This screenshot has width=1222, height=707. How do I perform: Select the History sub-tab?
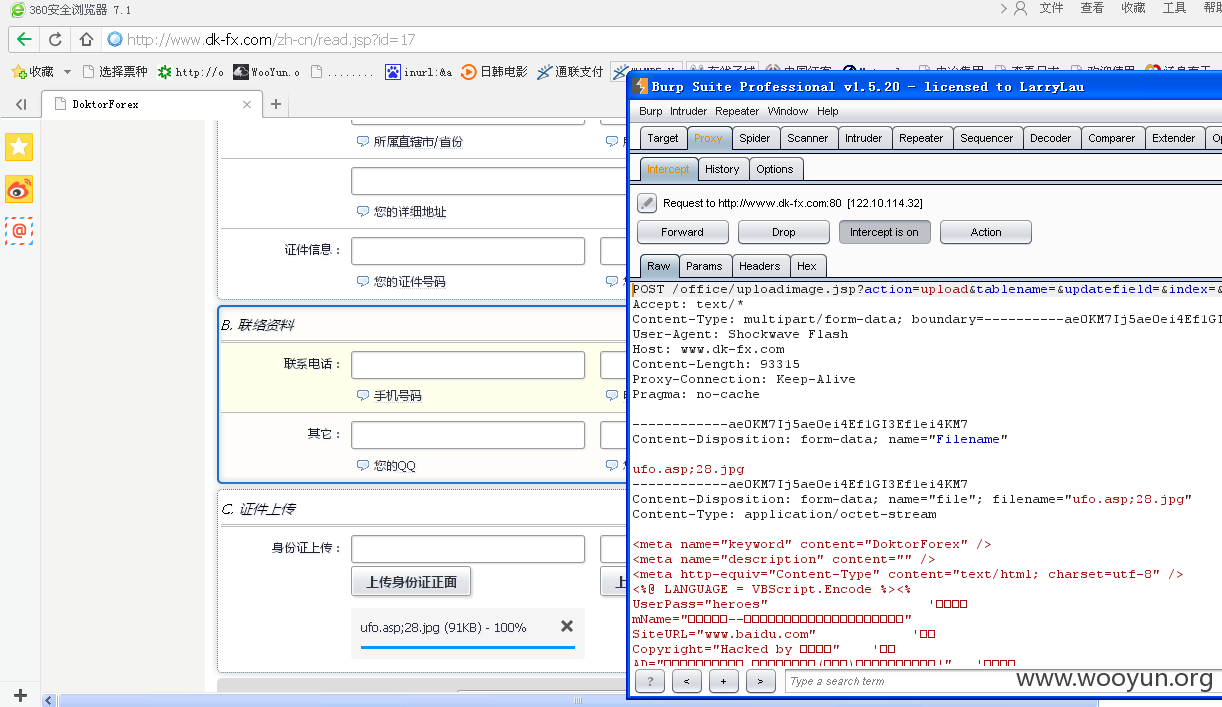[722, 169]
